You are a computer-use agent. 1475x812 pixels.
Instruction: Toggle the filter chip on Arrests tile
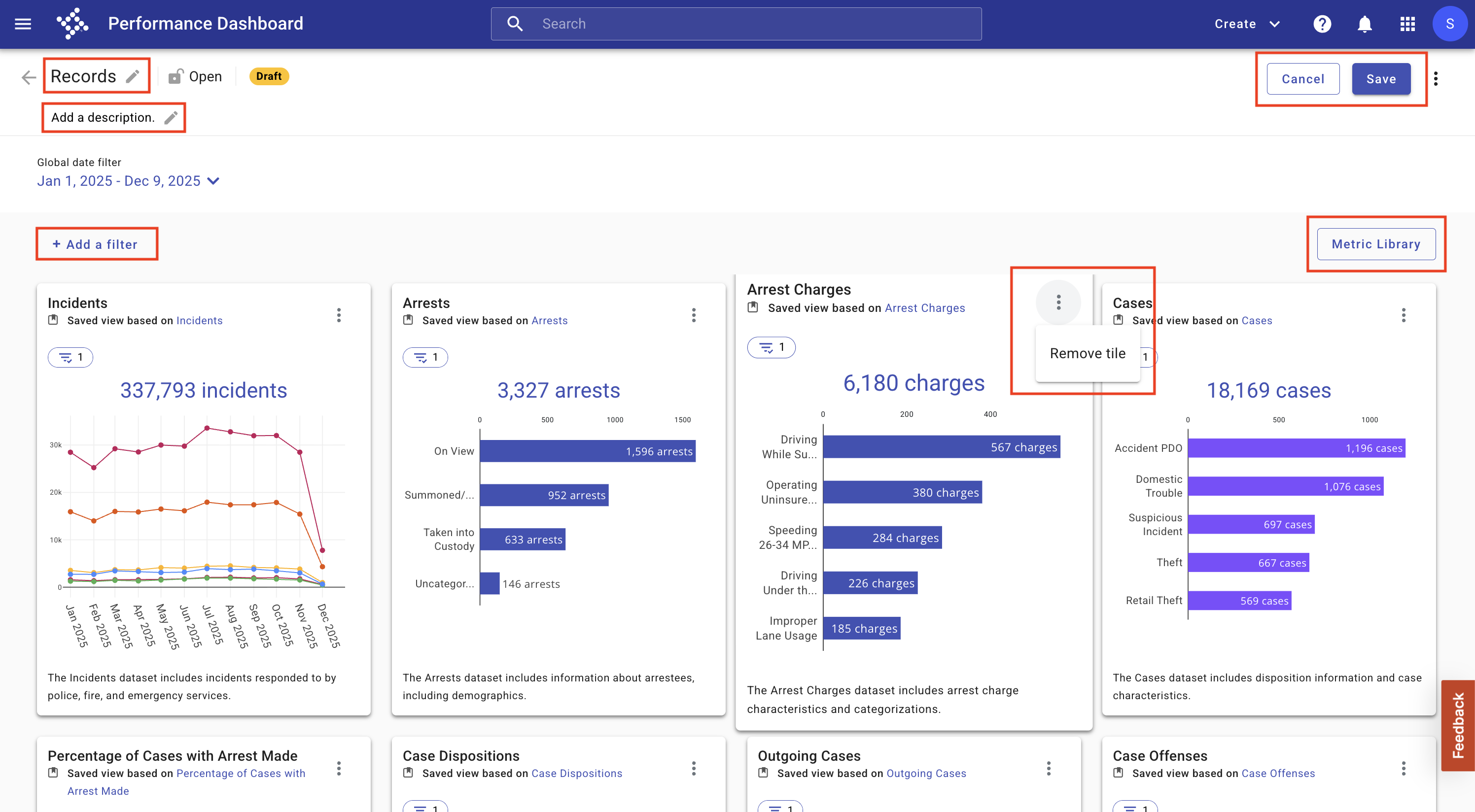[x=425, y=357]
